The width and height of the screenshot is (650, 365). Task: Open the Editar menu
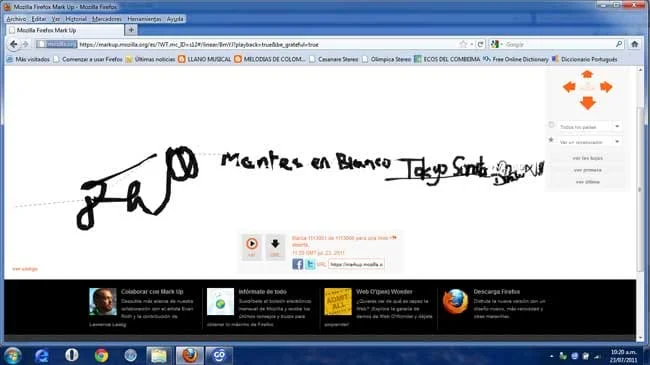(x=39, y=19)
